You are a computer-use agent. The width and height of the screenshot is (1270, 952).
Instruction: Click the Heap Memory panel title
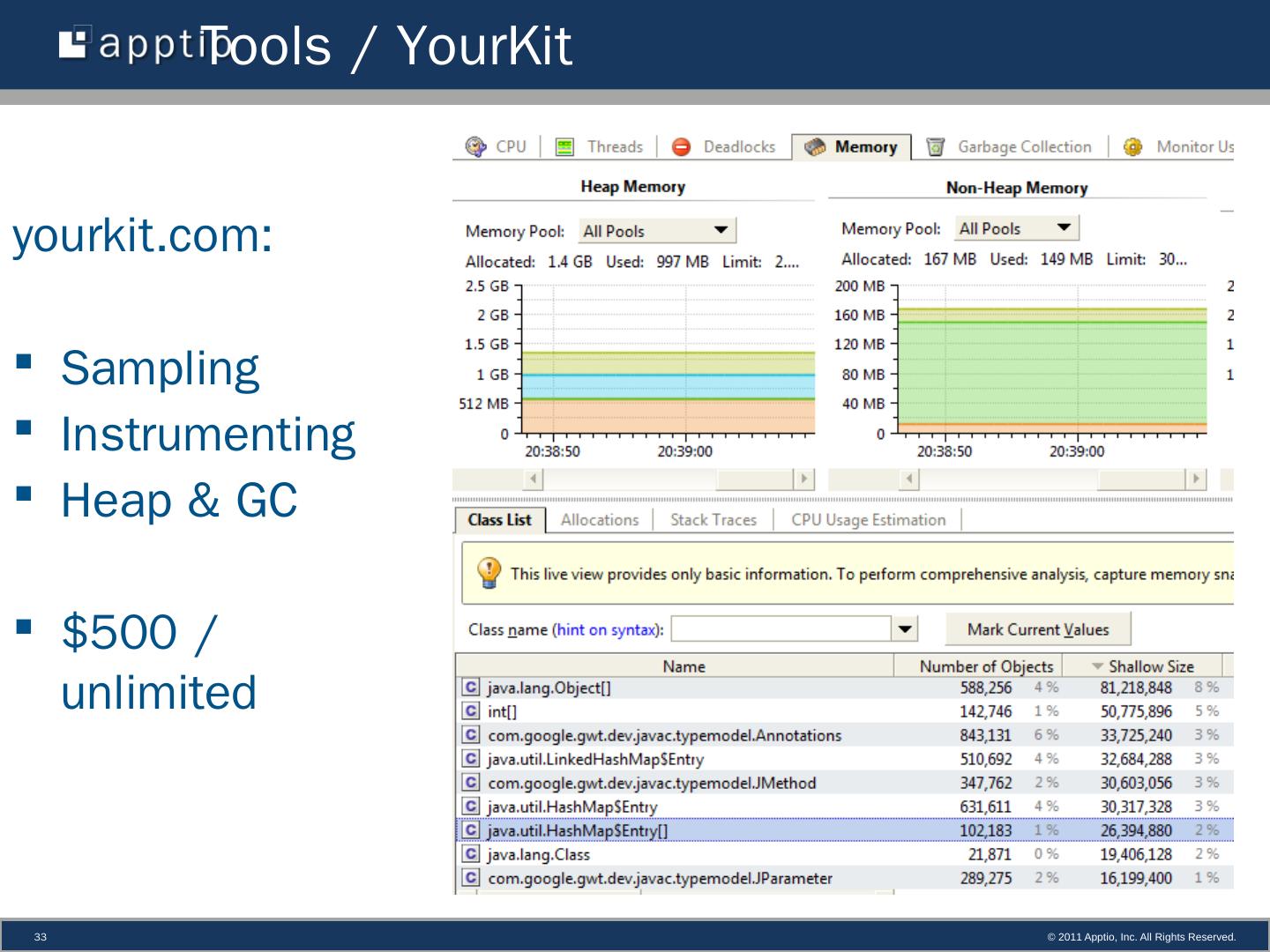(x=632, y=187)
